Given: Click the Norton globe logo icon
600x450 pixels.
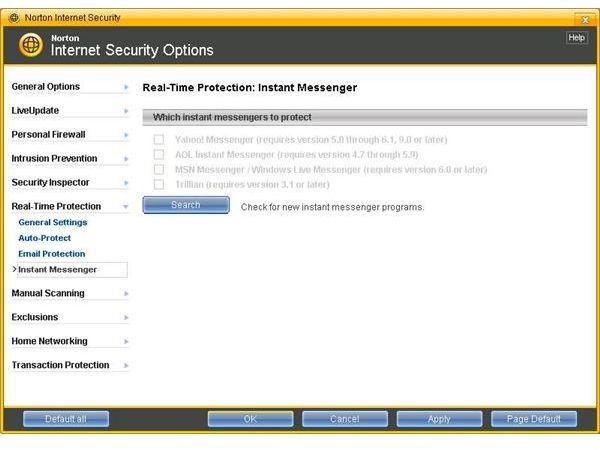Looking at the screenshot, I should (x=31, y=45).
